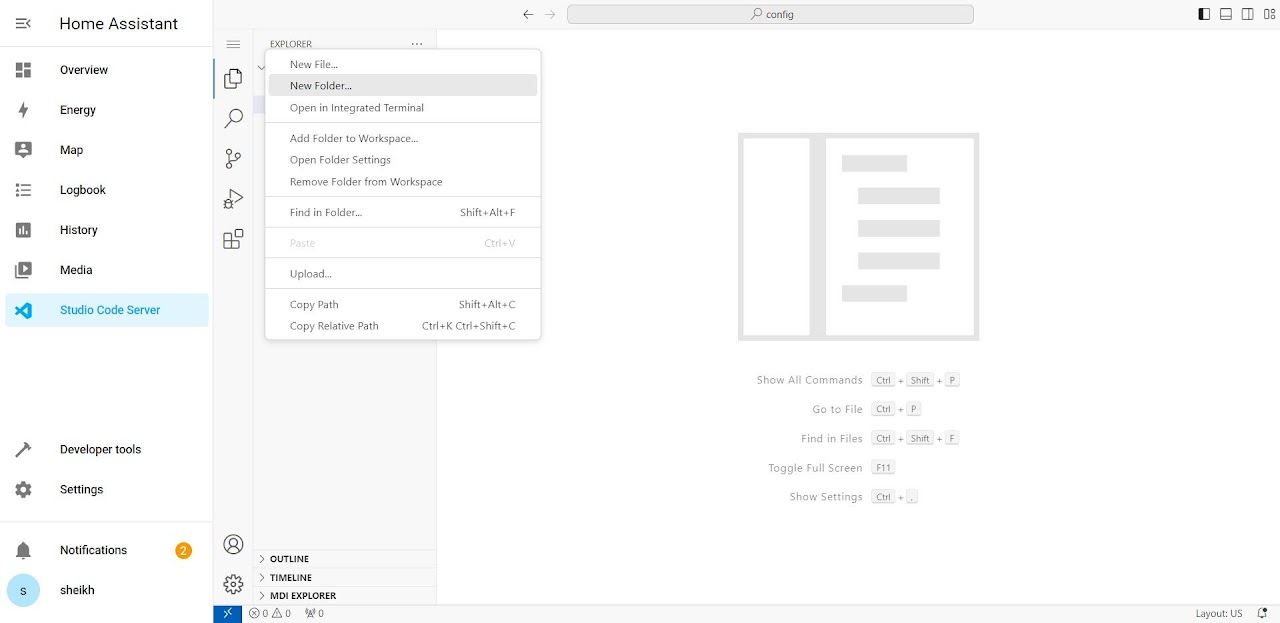Expand the OUTLINE section
1280x623 pixels.
click(345, 559)
